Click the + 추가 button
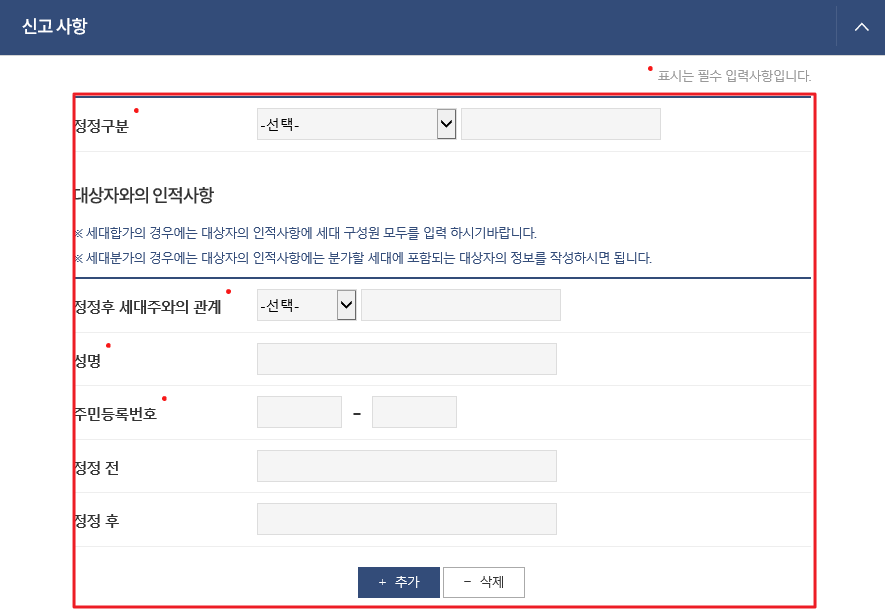885x614 pixels. click(x=398, y=582)
